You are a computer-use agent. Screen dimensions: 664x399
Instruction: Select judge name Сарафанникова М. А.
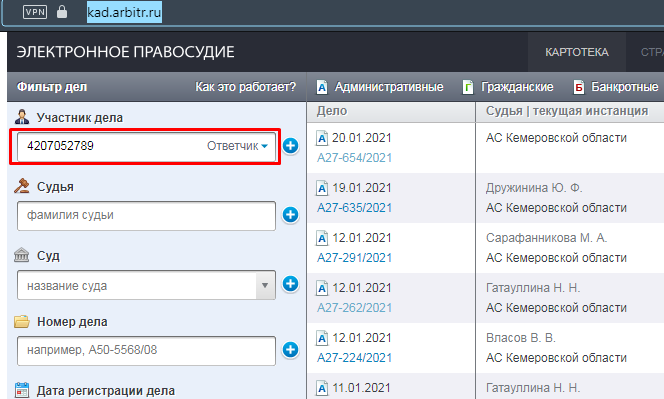click(x=546, y=238)
